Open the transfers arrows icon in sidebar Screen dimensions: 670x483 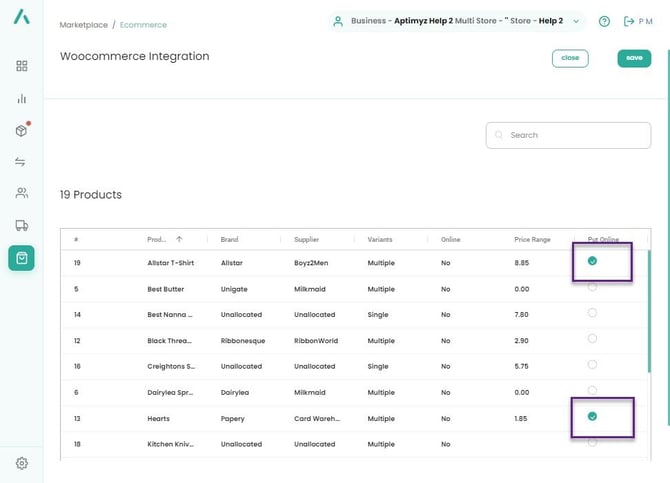coord(22,162)
